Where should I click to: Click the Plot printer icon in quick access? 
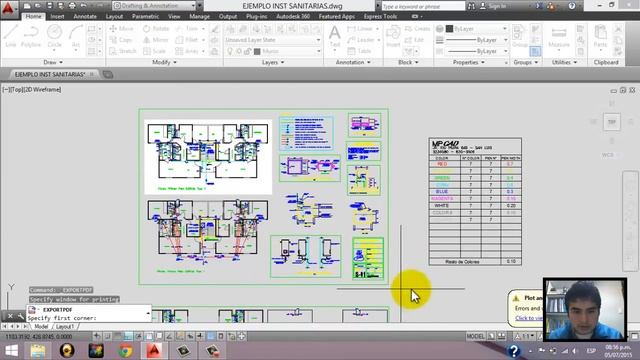point(72,6)
